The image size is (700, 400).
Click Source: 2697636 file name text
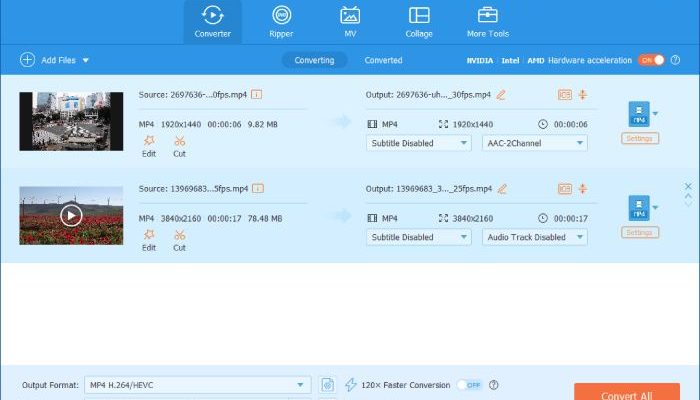193,95
